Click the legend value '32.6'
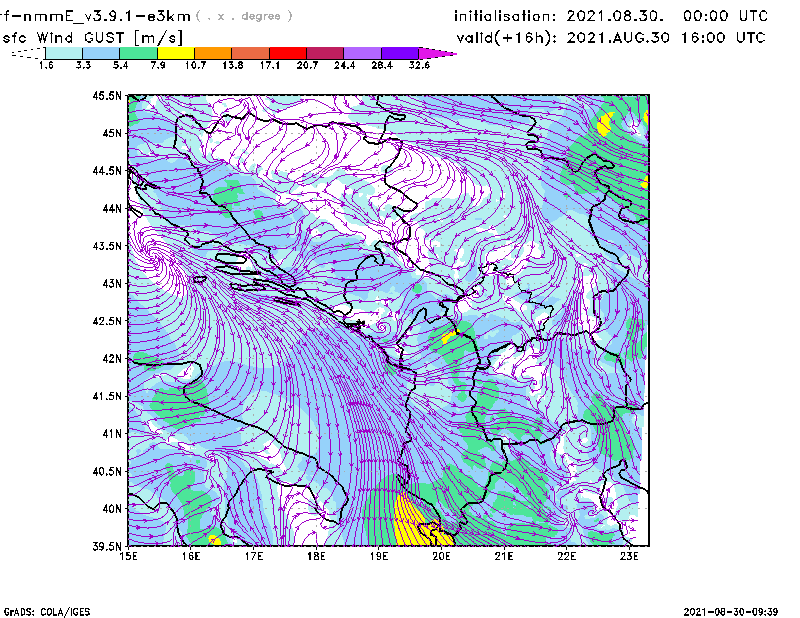 [x=419, y=65]
